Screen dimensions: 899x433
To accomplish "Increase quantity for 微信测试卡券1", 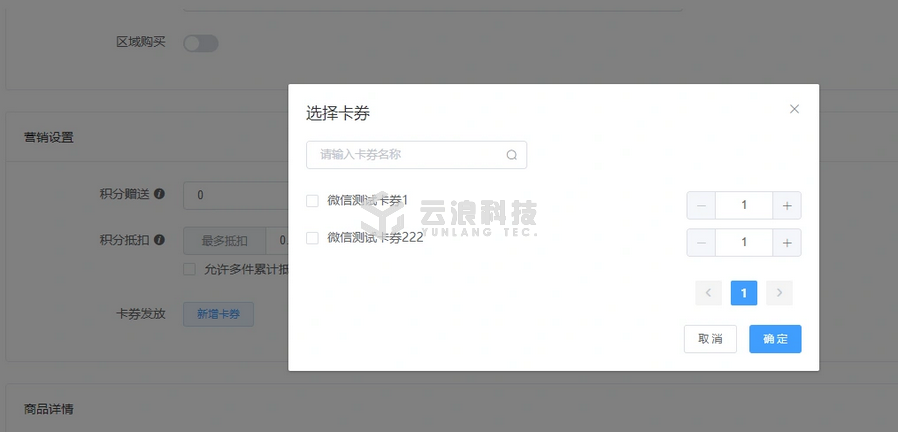I will (787, 205).
